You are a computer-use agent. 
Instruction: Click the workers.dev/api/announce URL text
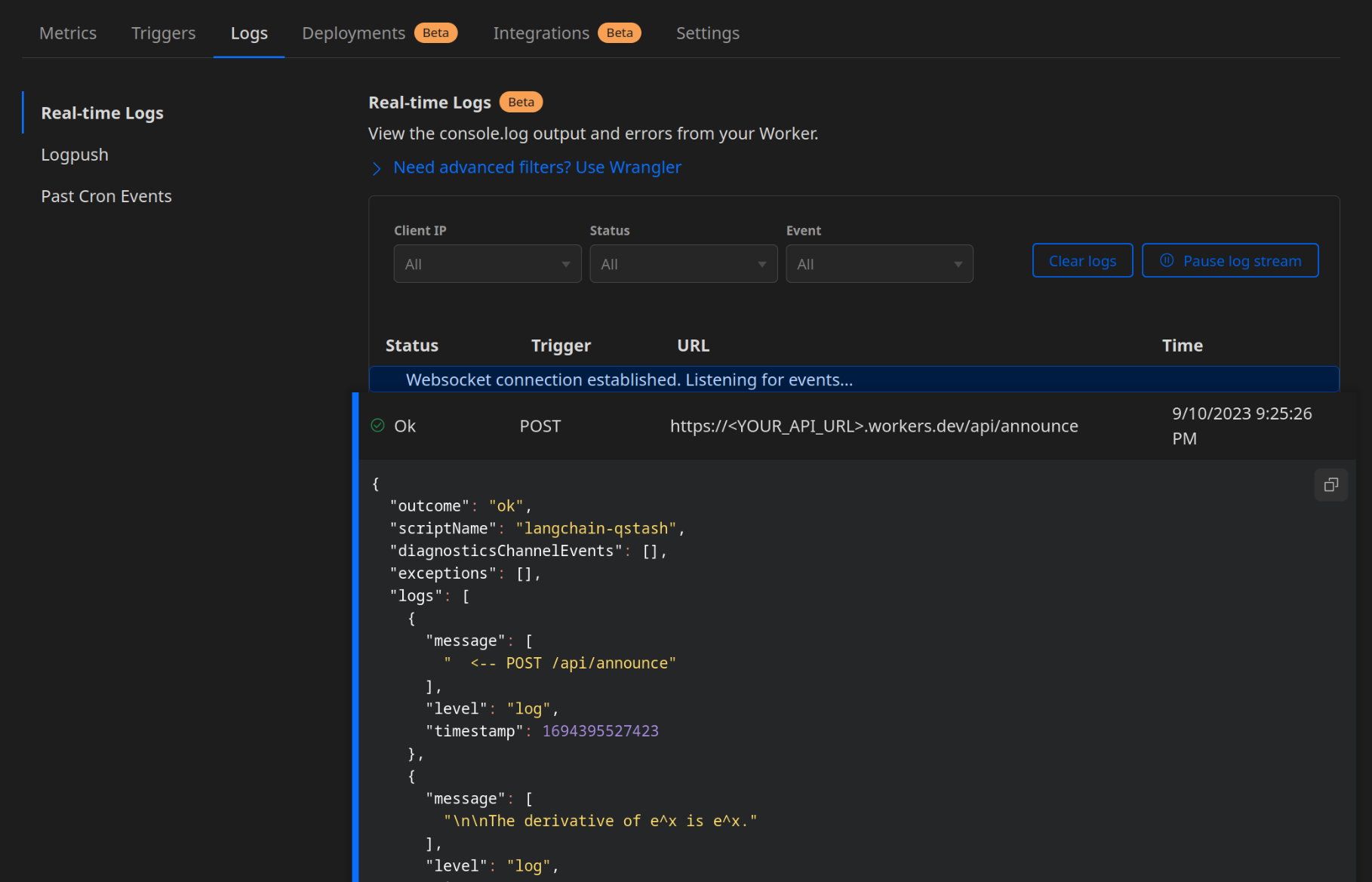[x=874, y=426]
